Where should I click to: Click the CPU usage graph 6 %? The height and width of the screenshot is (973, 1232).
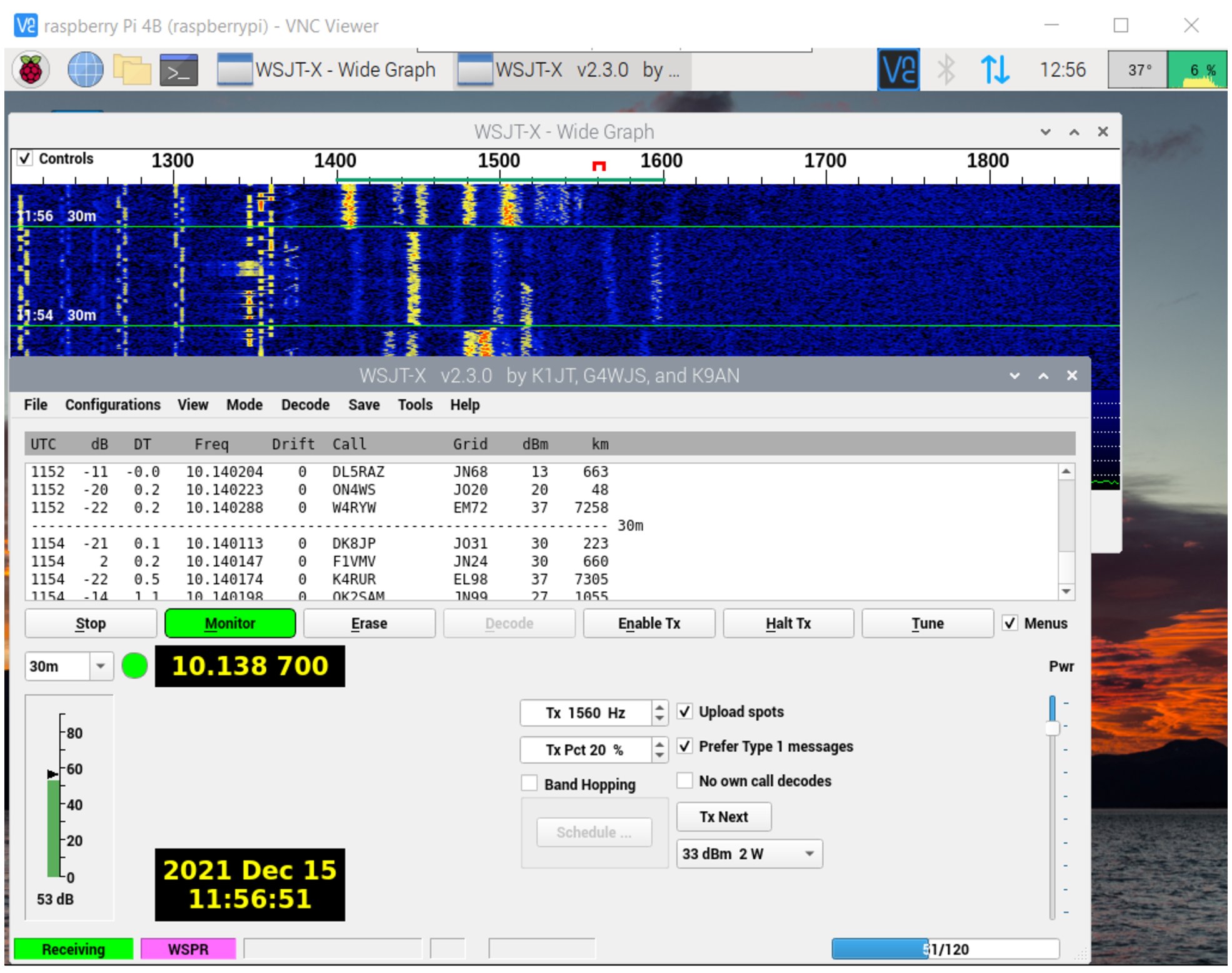tap(1196, 69)
